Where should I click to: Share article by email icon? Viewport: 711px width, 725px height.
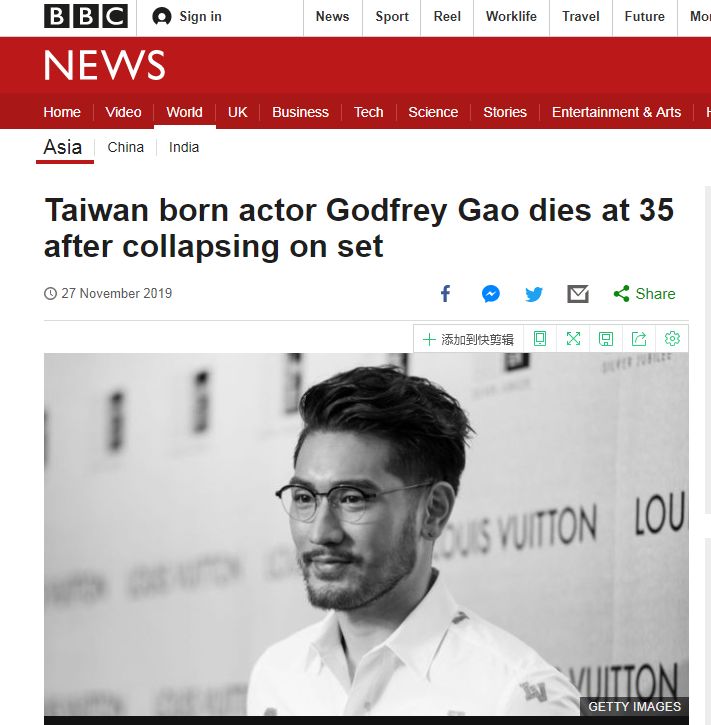pos(578,294)
